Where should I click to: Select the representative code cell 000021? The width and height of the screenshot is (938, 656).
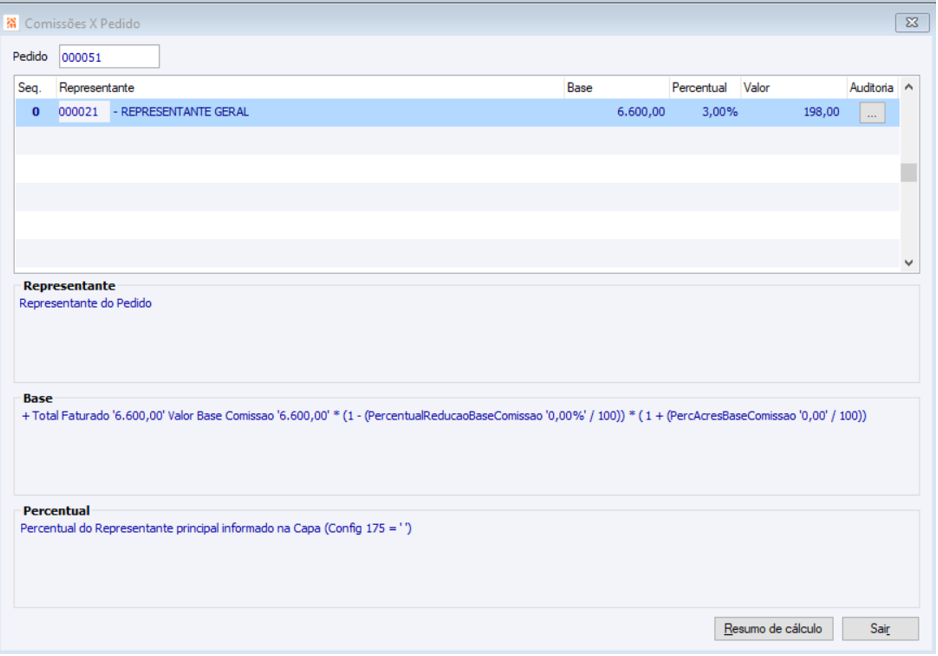[x=83, y=112]
